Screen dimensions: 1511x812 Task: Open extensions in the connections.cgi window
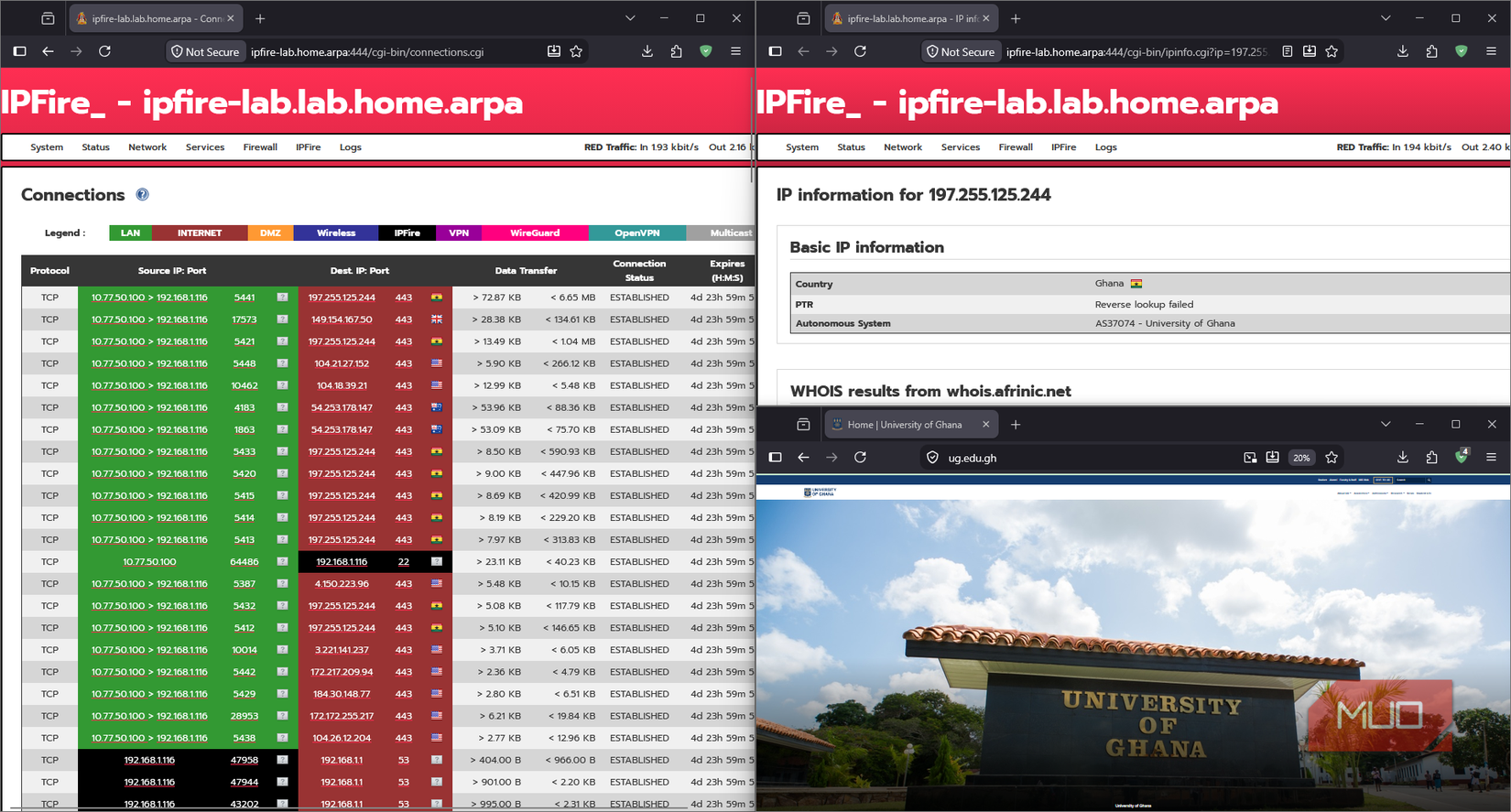pos(677,51)
